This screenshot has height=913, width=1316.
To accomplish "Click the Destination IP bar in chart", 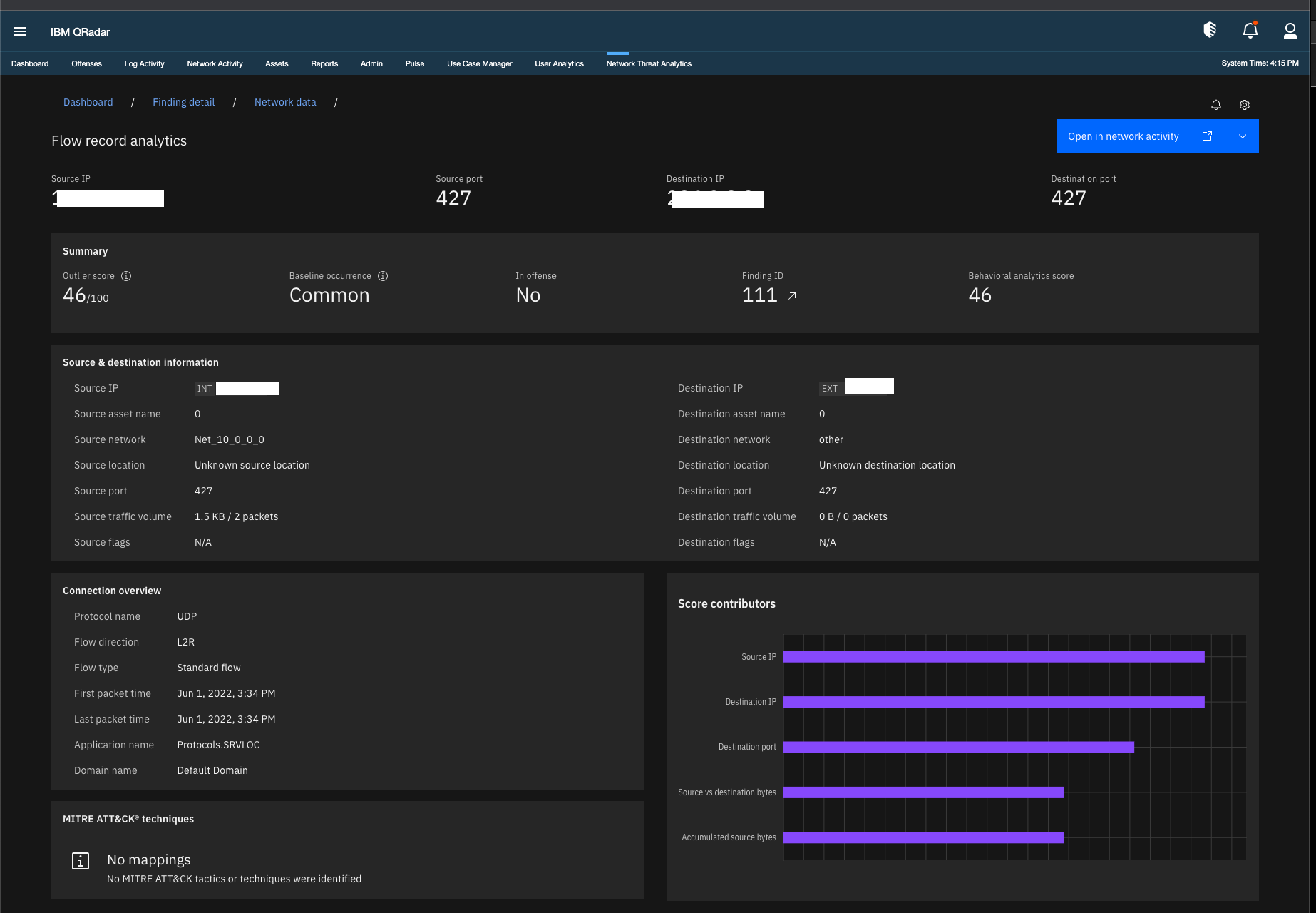I will [x=994, y=702].
